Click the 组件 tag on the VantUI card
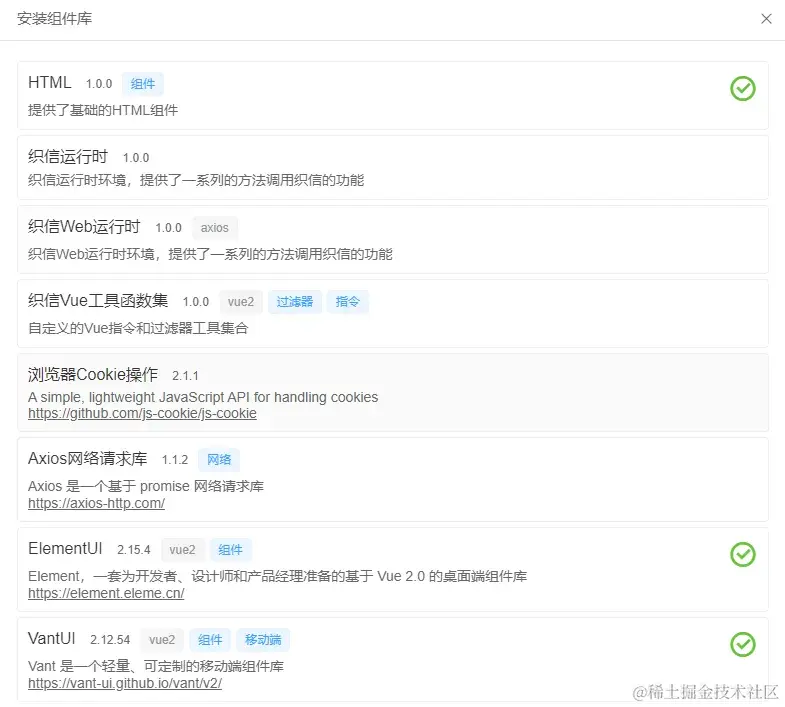The width and height of the screenshot is (785, 707). tap(210, 640)
